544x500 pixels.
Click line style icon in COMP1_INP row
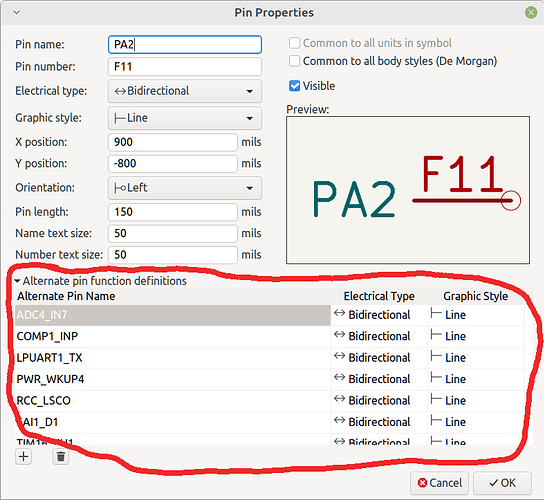click(436, 335)
